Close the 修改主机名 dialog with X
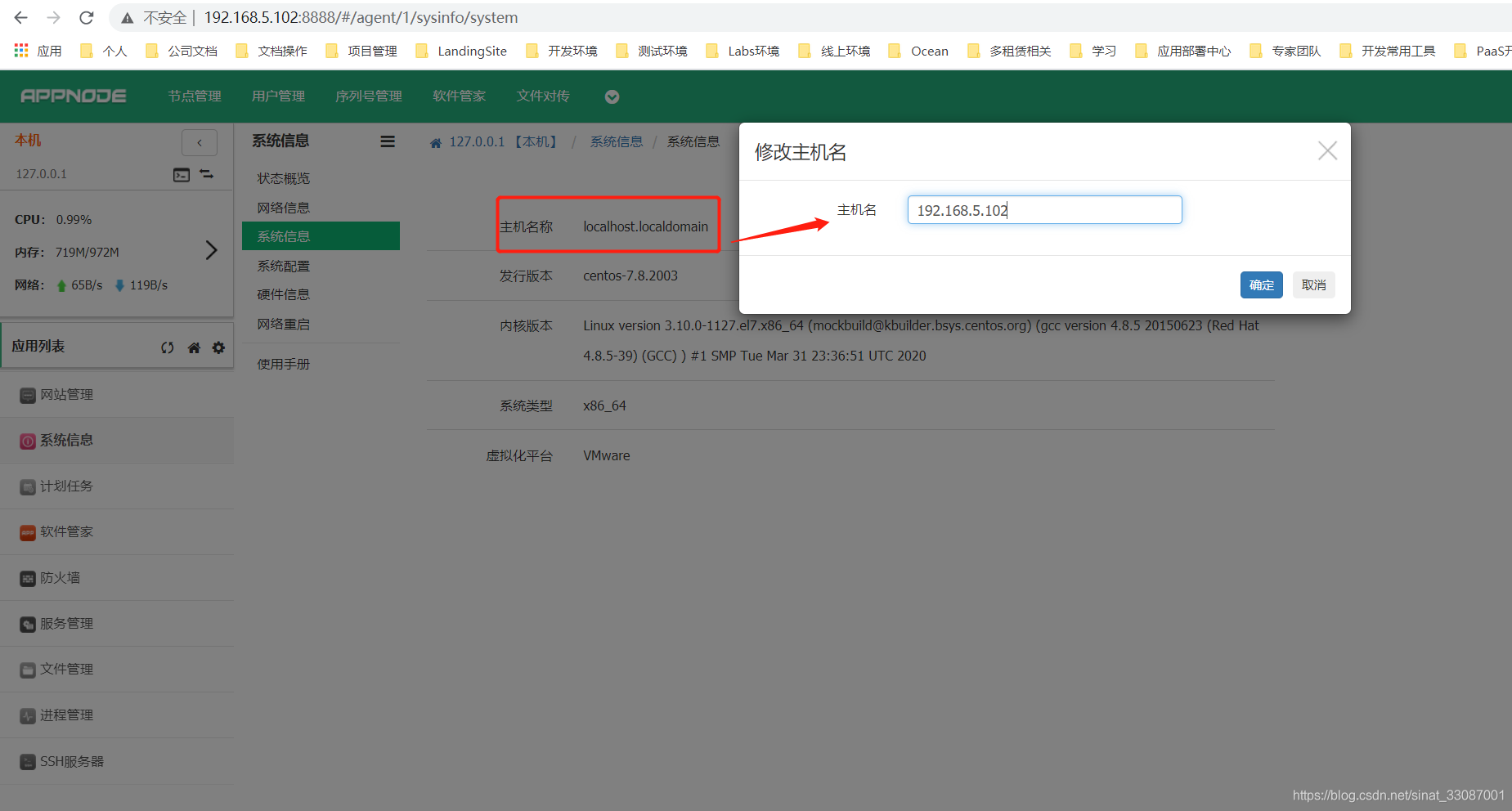 pos(1327,150)
